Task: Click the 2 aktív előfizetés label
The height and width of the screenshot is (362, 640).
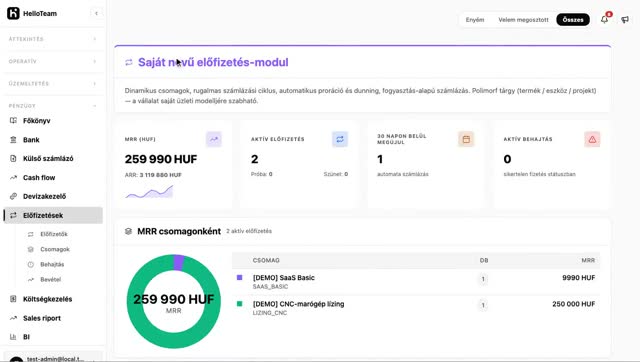Action: tap(249, 231)
